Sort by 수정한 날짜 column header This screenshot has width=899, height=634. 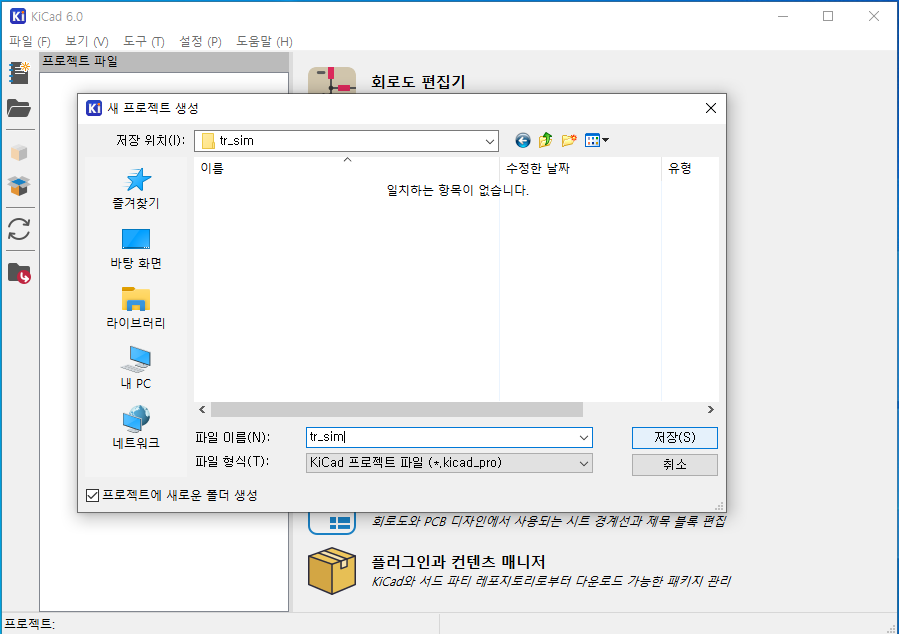[x=580, y=168]
